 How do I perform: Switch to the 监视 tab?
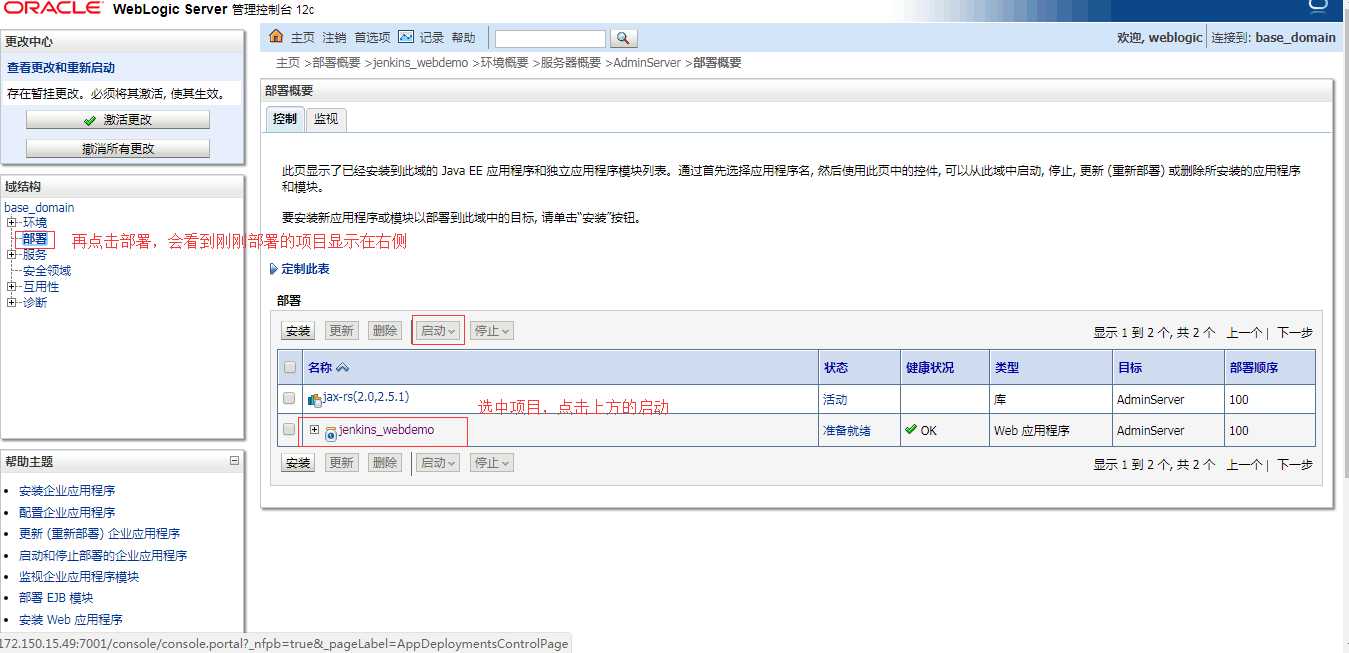tap(326, 118)
